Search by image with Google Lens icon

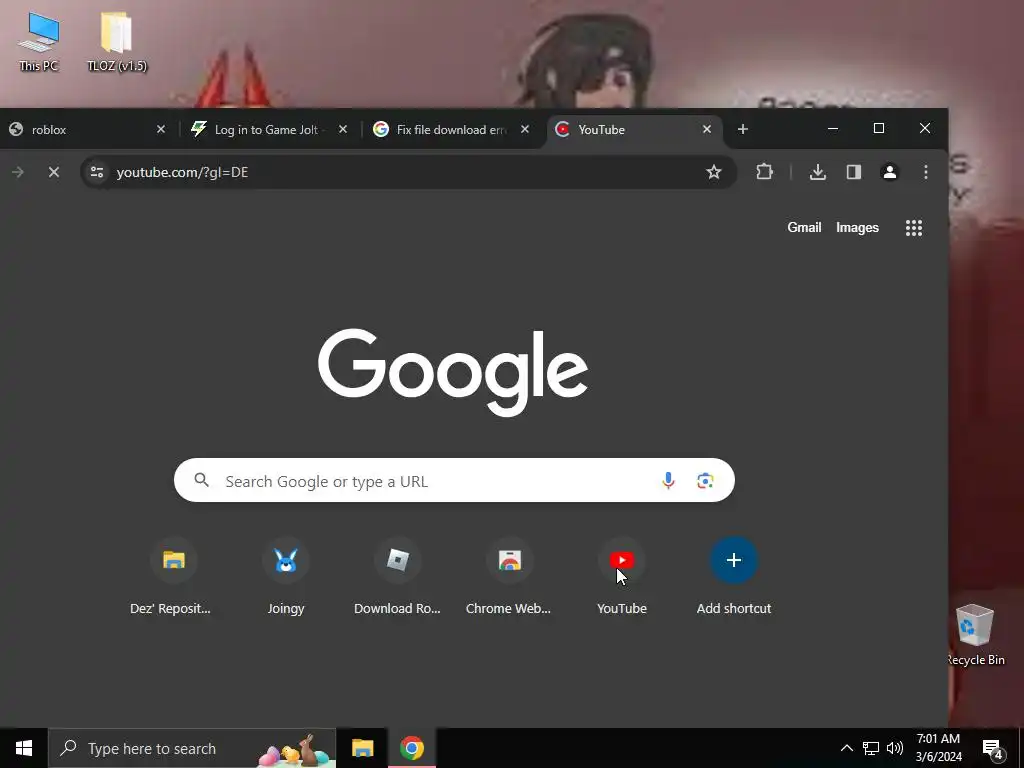coord(705,481)
